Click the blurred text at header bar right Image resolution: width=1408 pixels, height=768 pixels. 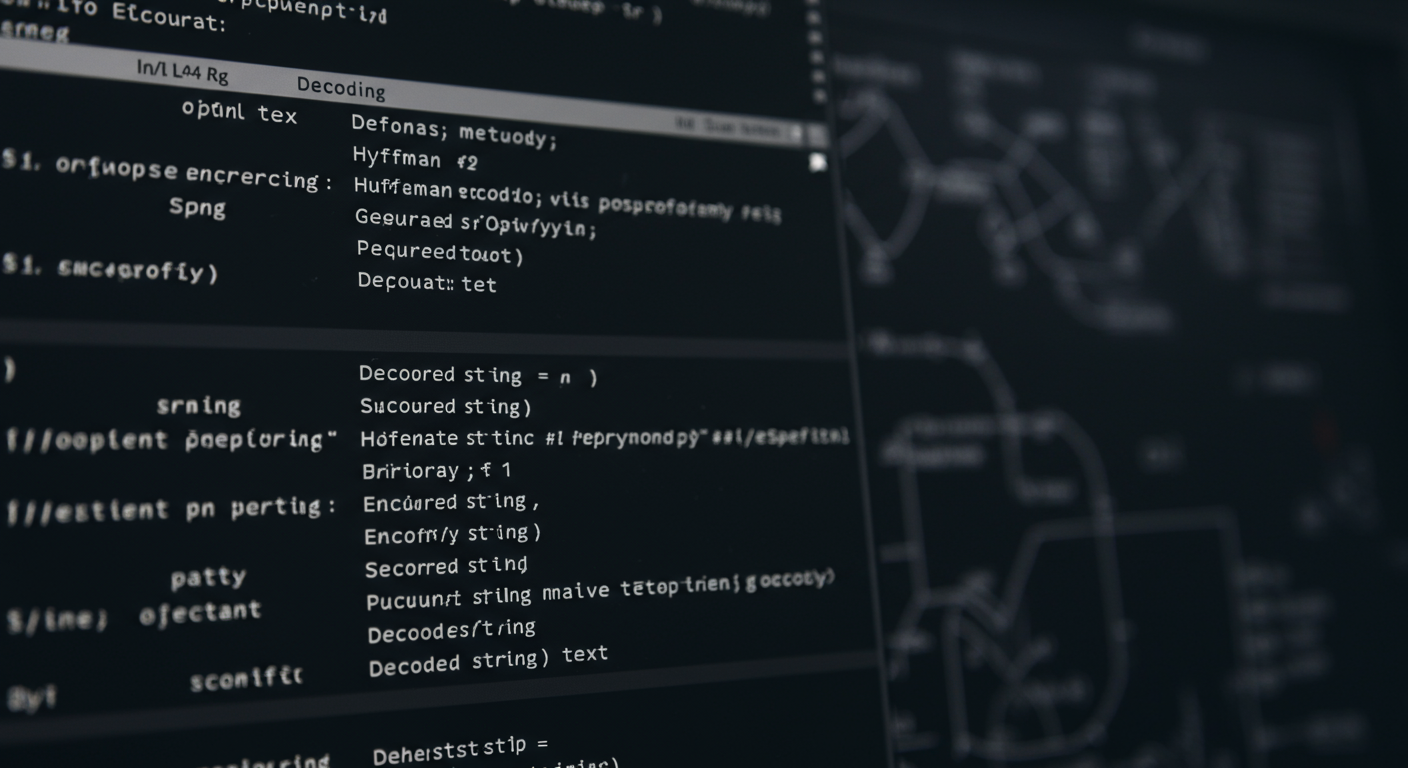coord(735,128)
